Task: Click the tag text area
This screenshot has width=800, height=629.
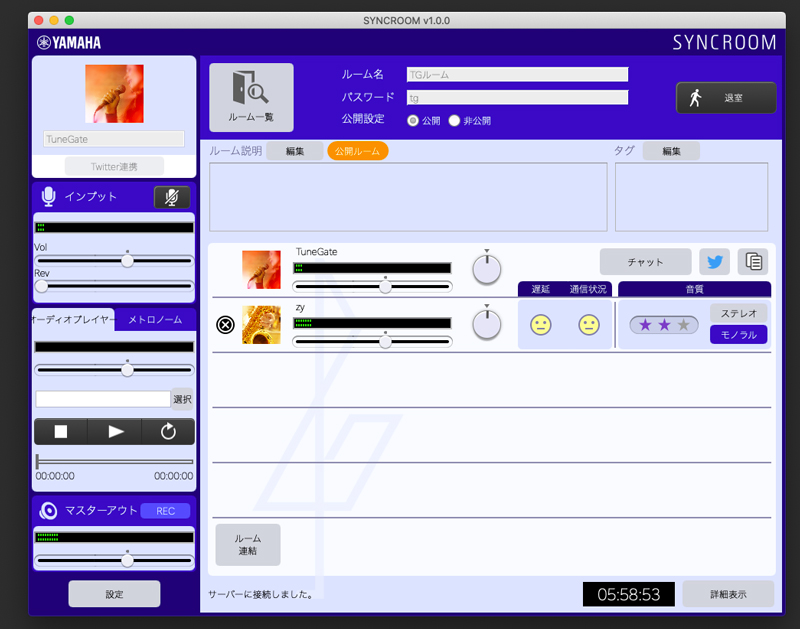Action: (x=691, y=197)
